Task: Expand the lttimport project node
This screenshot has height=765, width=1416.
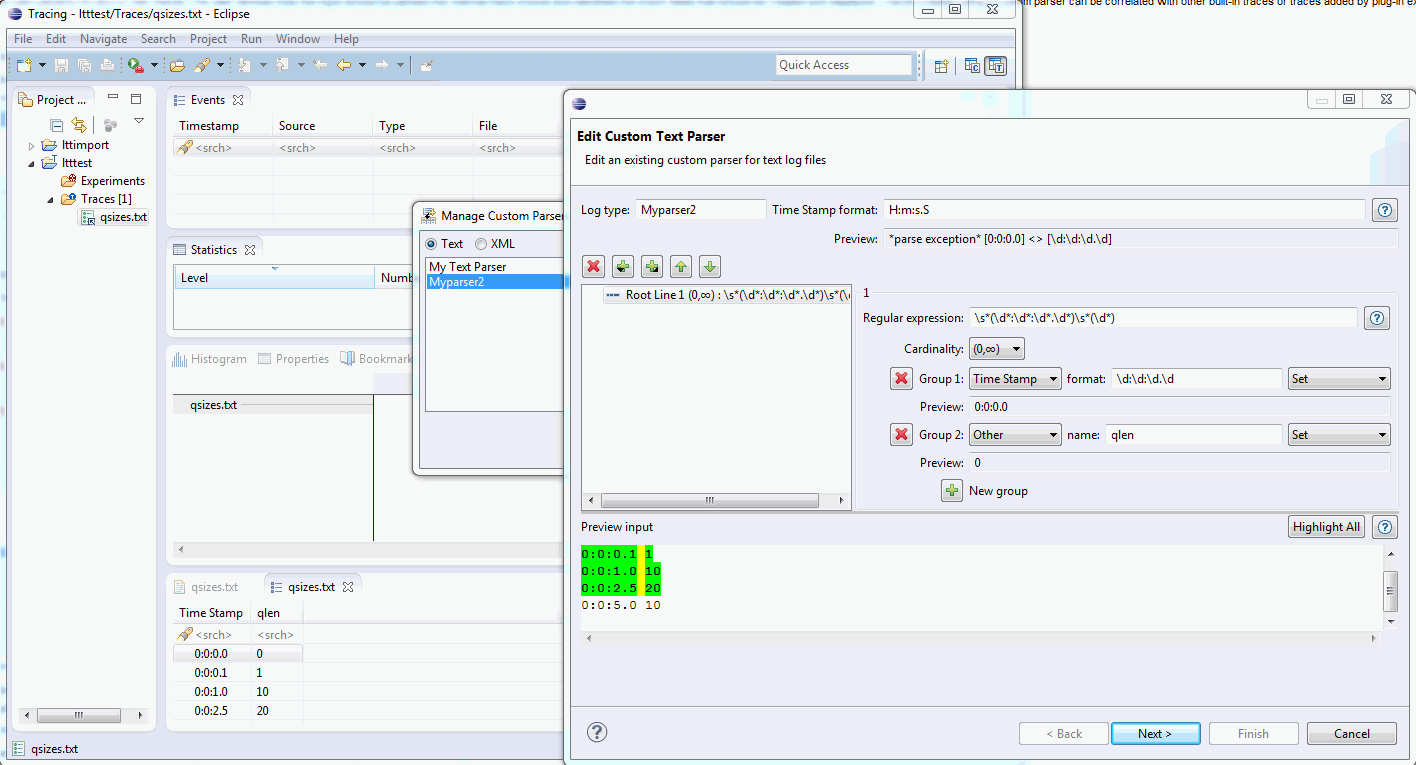Action: (x=32, y=146)
